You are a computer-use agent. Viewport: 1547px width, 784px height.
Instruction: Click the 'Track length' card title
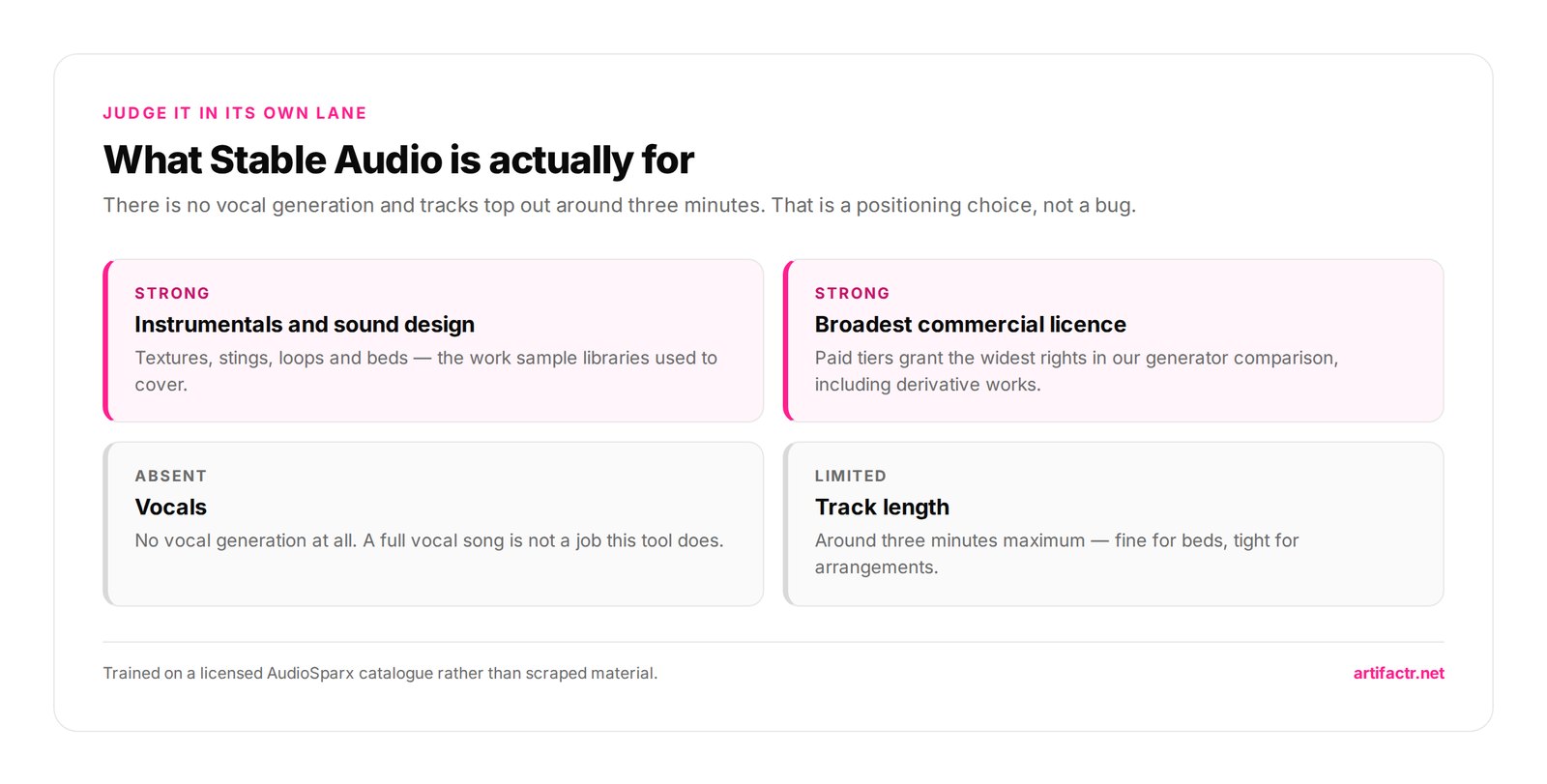point(882,508)
